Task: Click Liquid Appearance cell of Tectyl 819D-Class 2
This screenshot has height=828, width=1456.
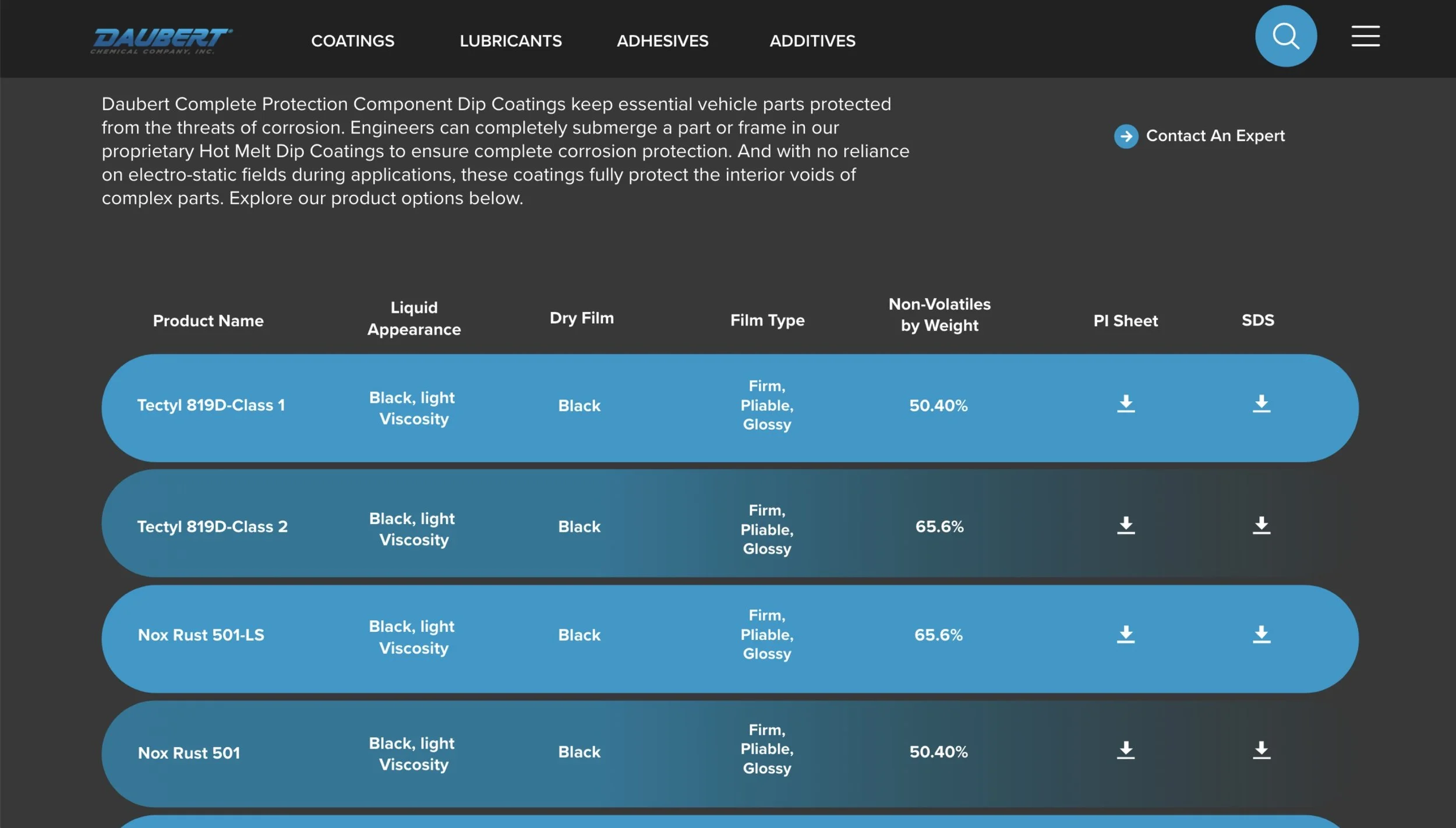Action: [412, 529]
